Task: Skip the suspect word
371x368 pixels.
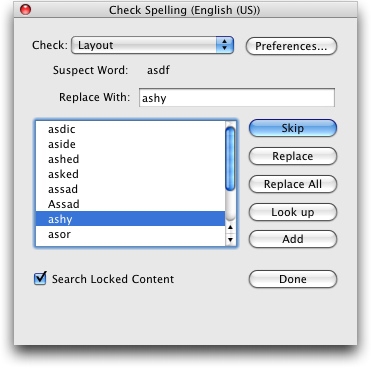Action: tap(293, 128)
